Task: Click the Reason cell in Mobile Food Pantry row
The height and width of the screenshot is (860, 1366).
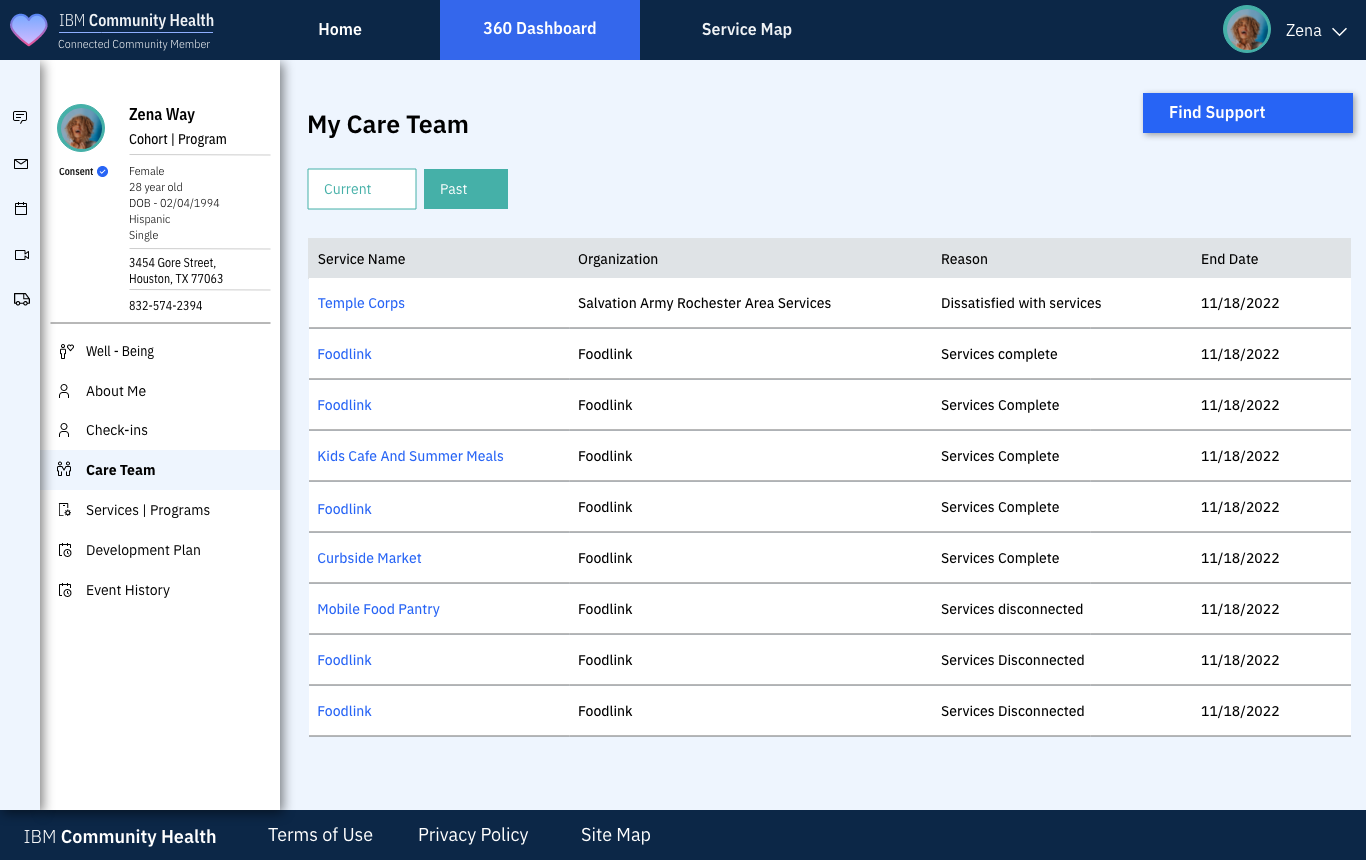Action: click(x=1012, y=609)
